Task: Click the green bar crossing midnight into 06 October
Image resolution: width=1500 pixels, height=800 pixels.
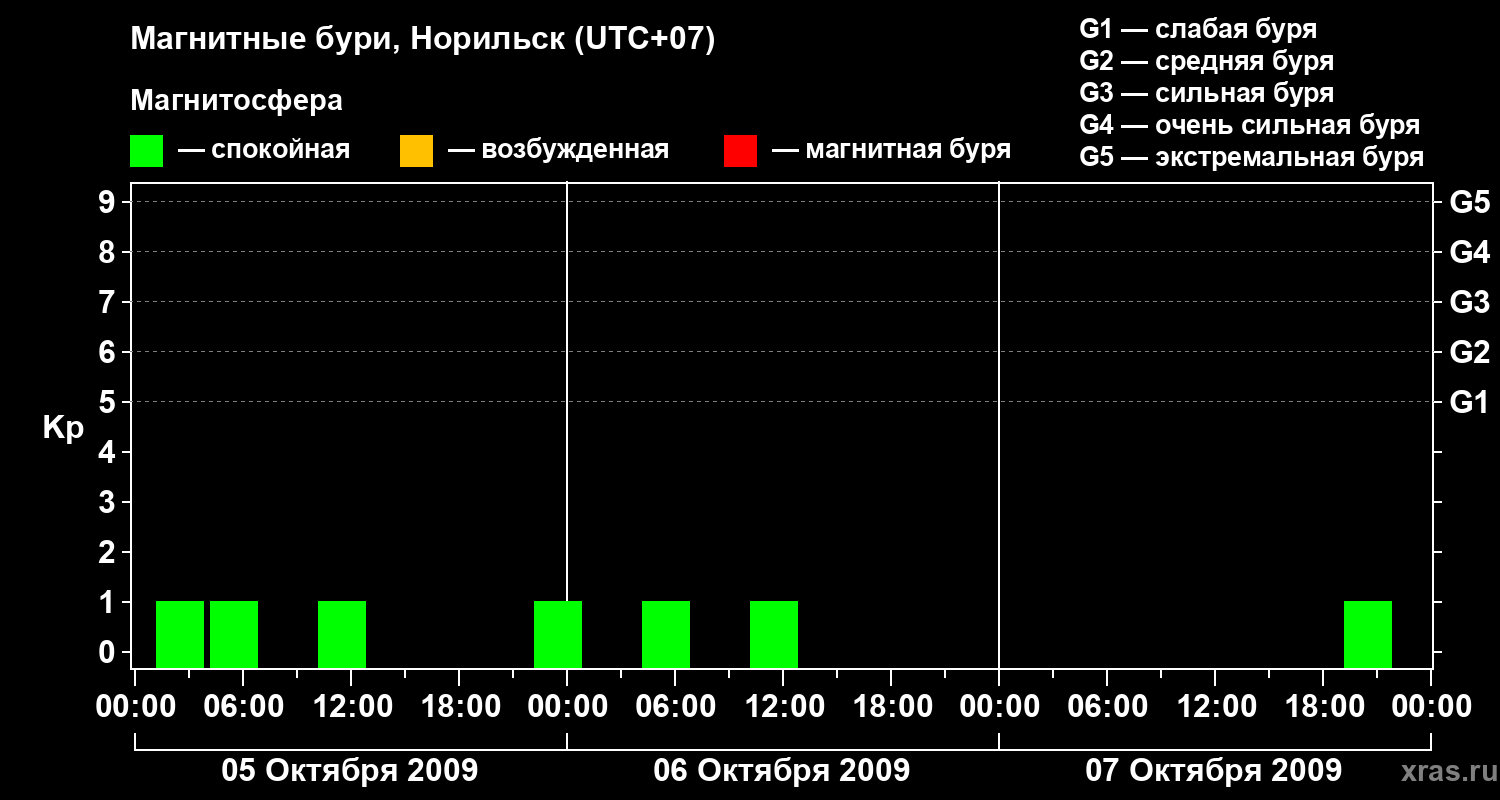Action: (558, 634)
